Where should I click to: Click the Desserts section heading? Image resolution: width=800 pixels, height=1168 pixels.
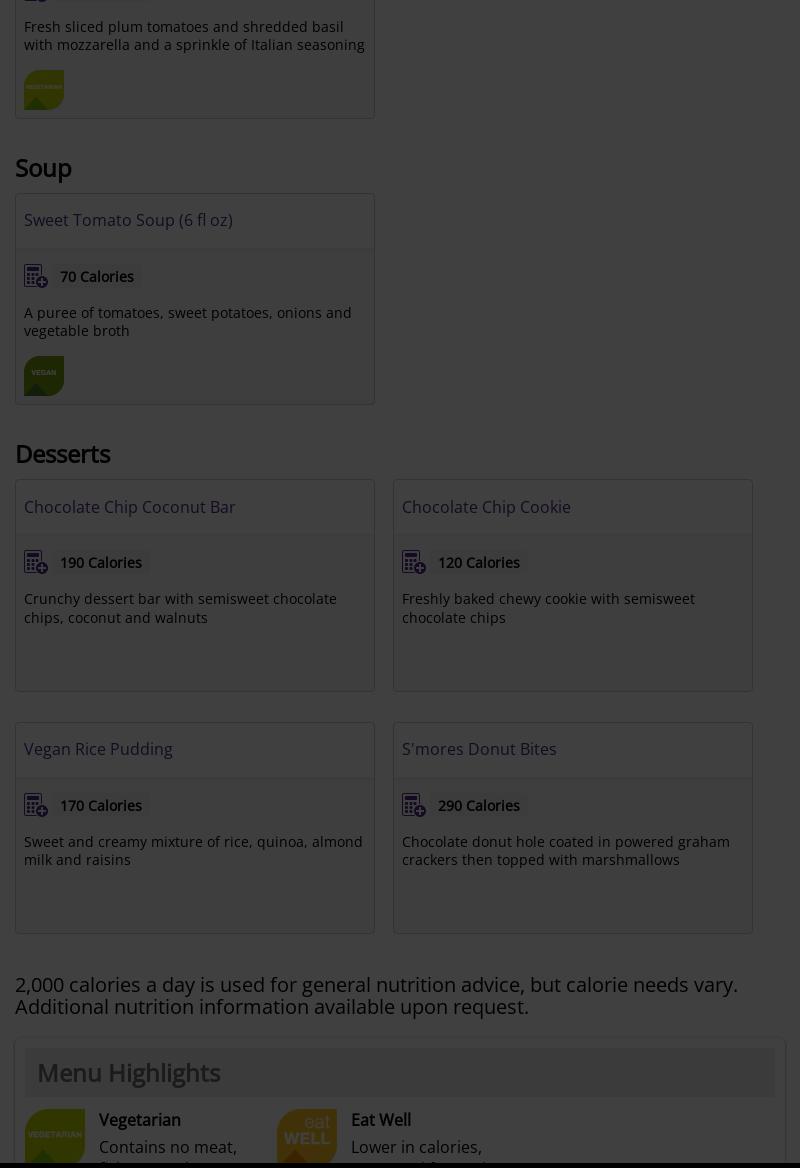pyautogui.click(x=63, y=454)
